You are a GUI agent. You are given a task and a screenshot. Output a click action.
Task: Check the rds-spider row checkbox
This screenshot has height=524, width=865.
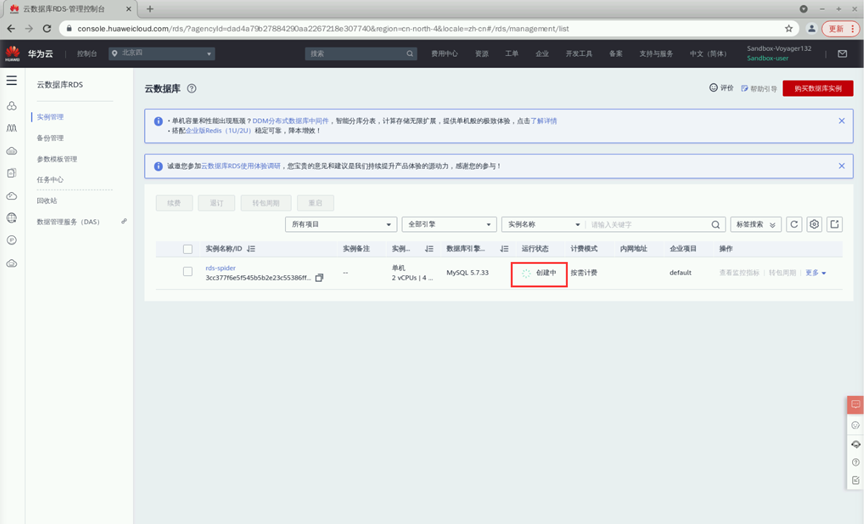[188, 271]
